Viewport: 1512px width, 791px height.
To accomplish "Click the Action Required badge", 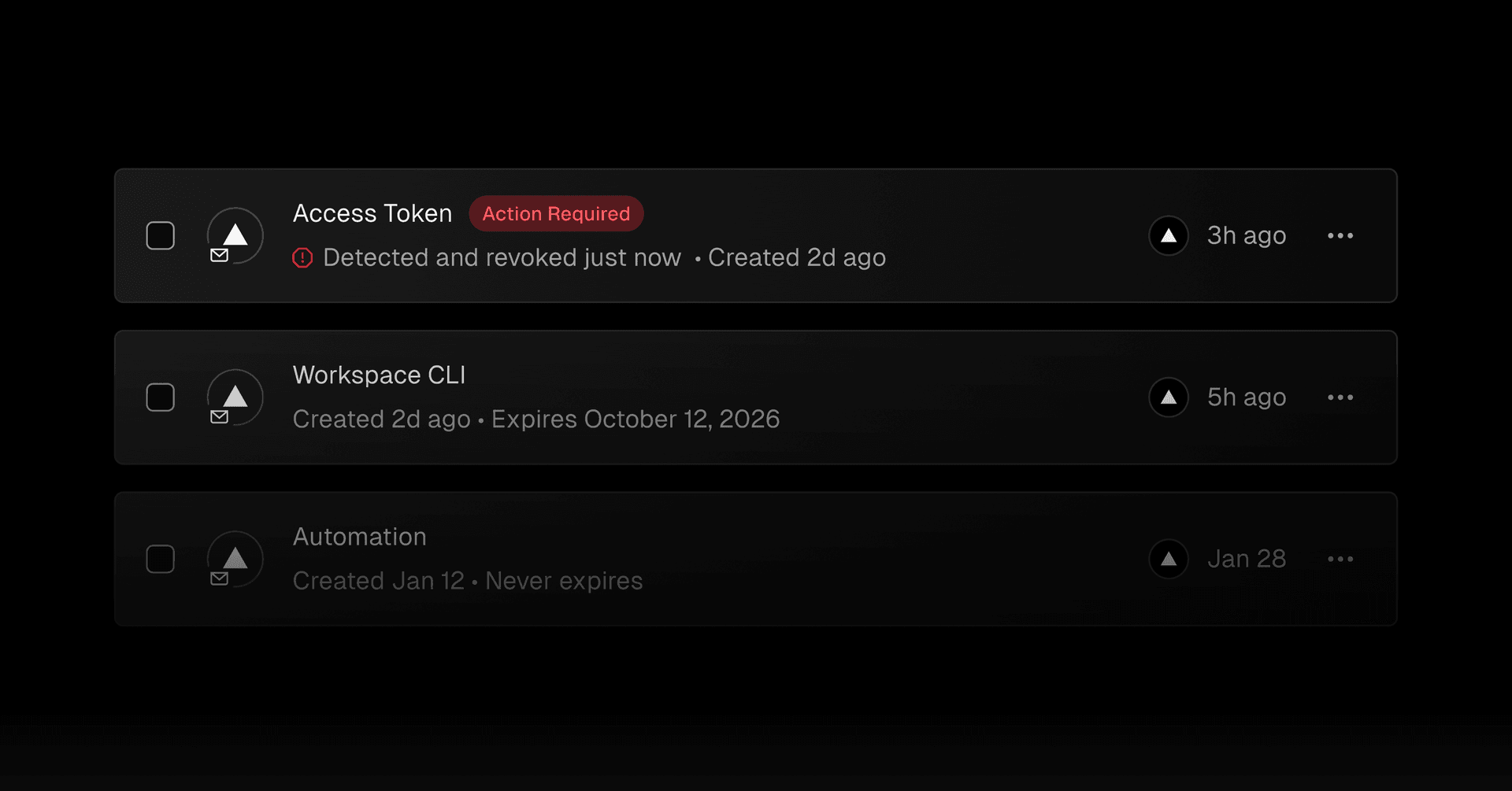I will pos(556,214).
